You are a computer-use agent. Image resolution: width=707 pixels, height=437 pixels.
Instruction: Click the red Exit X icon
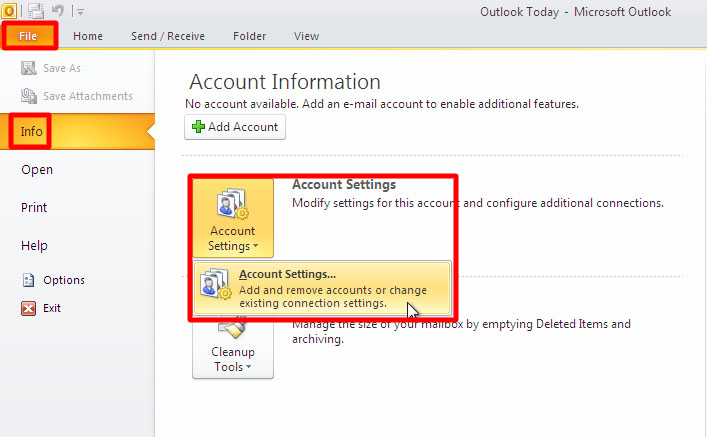point(28,308)
